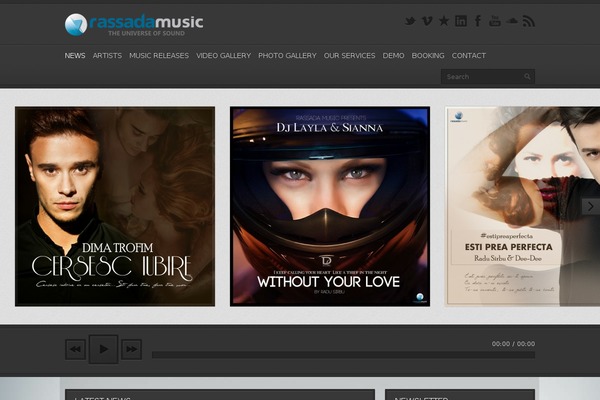
Task: Go to the News menu item
Action: tap(75, 56)
